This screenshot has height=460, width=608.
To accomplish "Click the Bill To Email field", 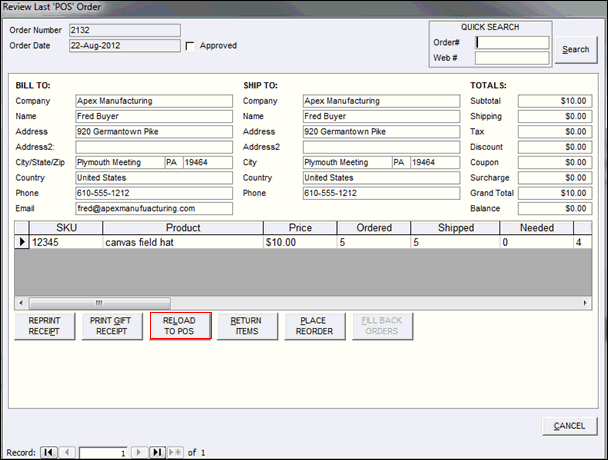I will coord(153,209).
